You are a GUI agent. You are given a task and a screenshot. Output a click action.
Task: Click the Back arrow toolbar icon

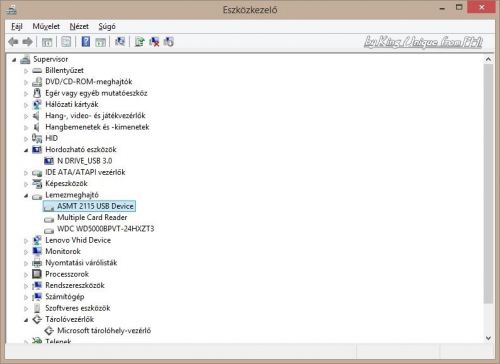pyautogui.click(x=13, y=42)
